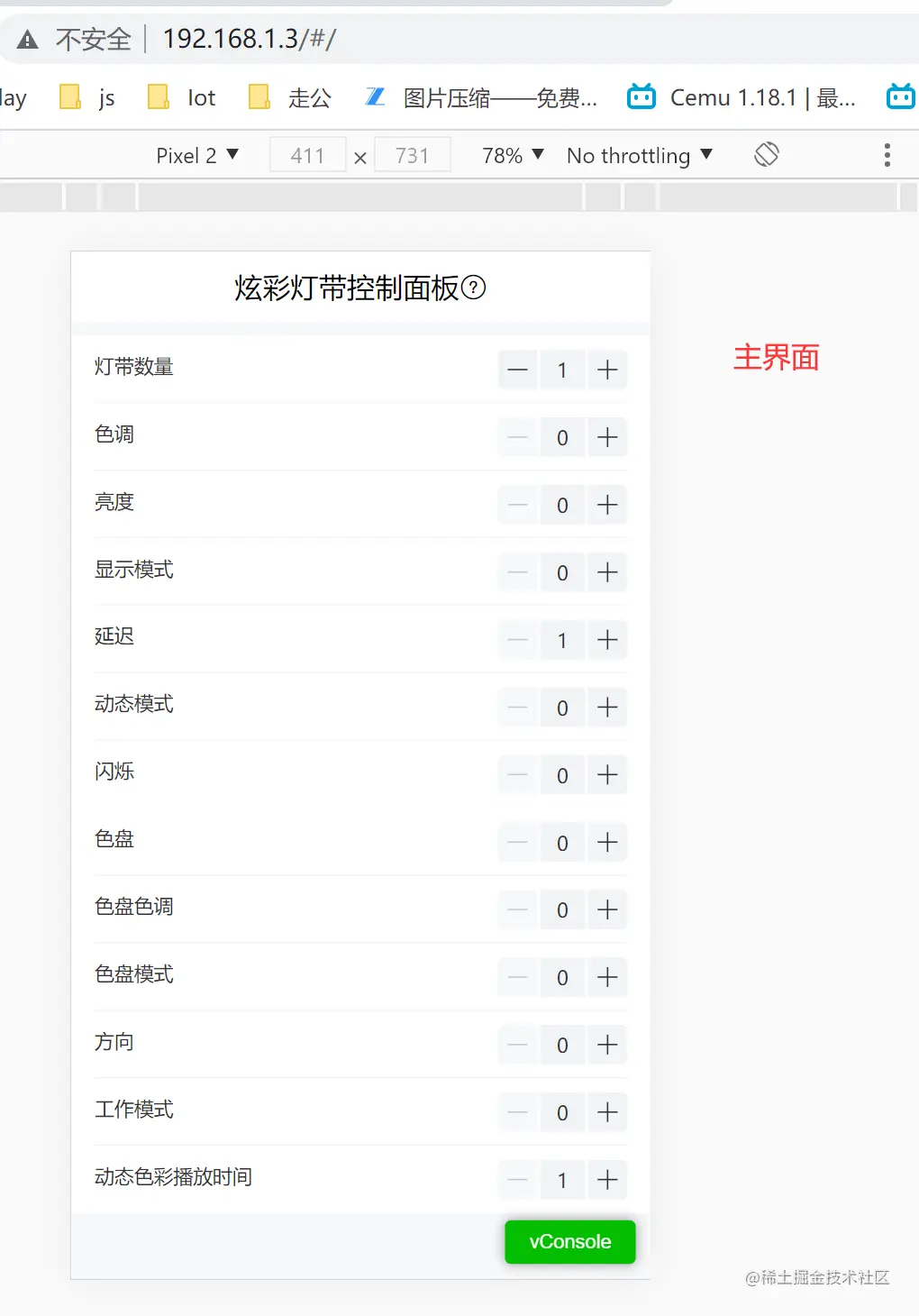The width and height of the screenshot is (919, 1316).
Task: Increase 显示模式 with the plus button
Action: tap(607, 572)
